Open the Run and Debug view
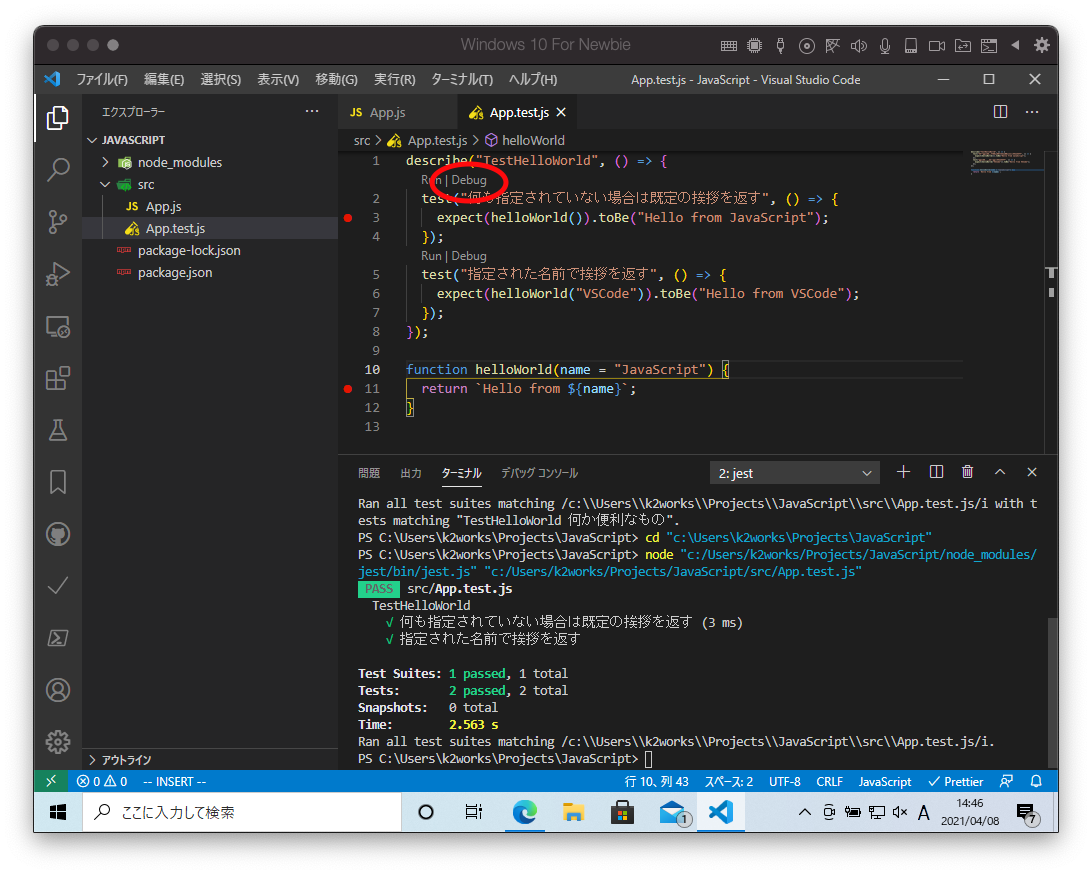The height and width of the screenshot is (874, 1092). tap(58, 274)
